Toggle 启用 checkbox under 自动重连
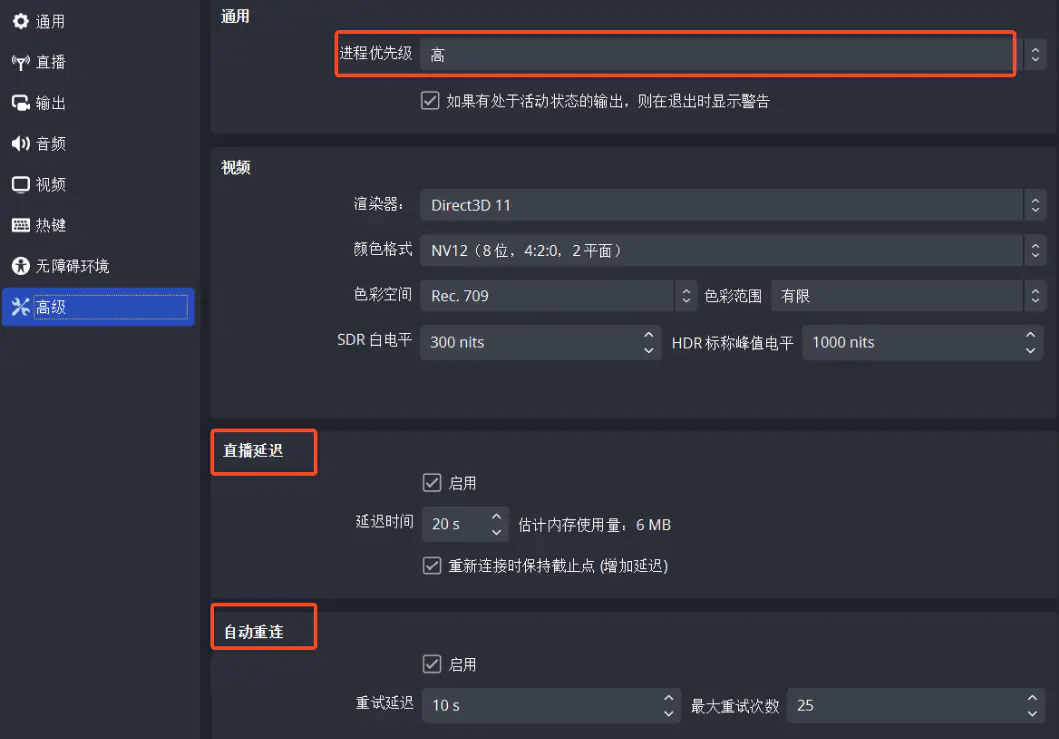Viewport: 1059px width, 739px height. 432,664
